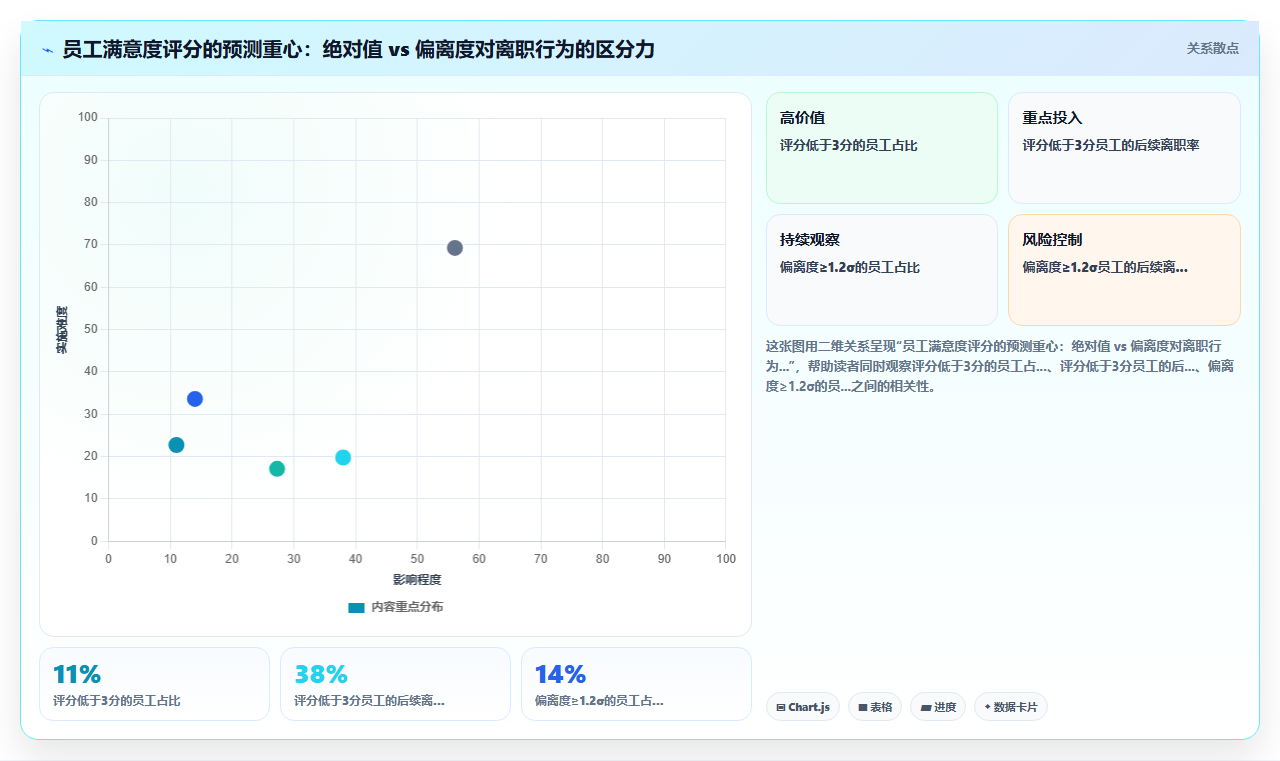1280x761 pixels.
Task: Open the 持续观察 card
Action: coord(882,270)
